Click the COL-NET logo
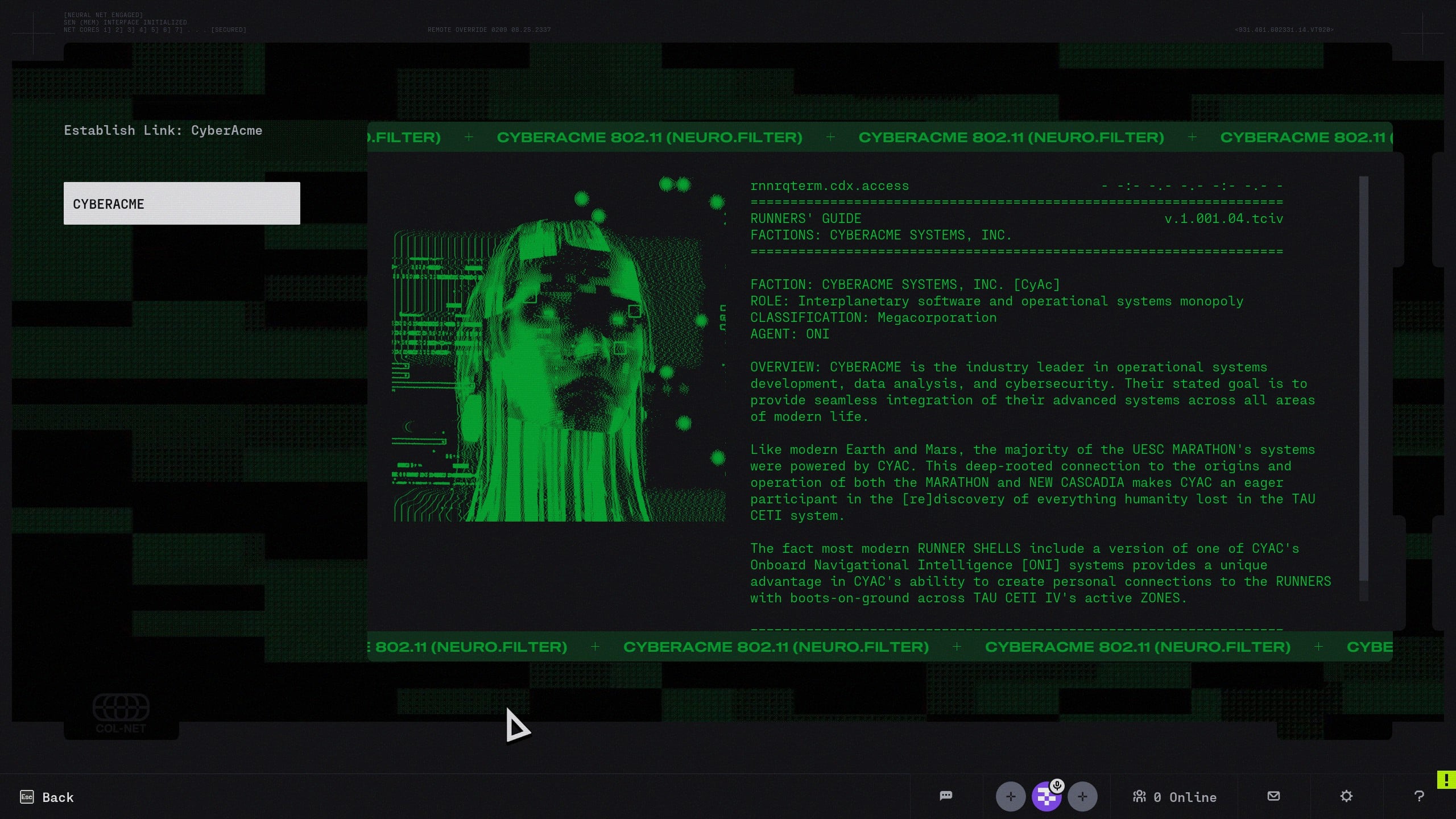1456x819 pixels. (x=121, y=713)
